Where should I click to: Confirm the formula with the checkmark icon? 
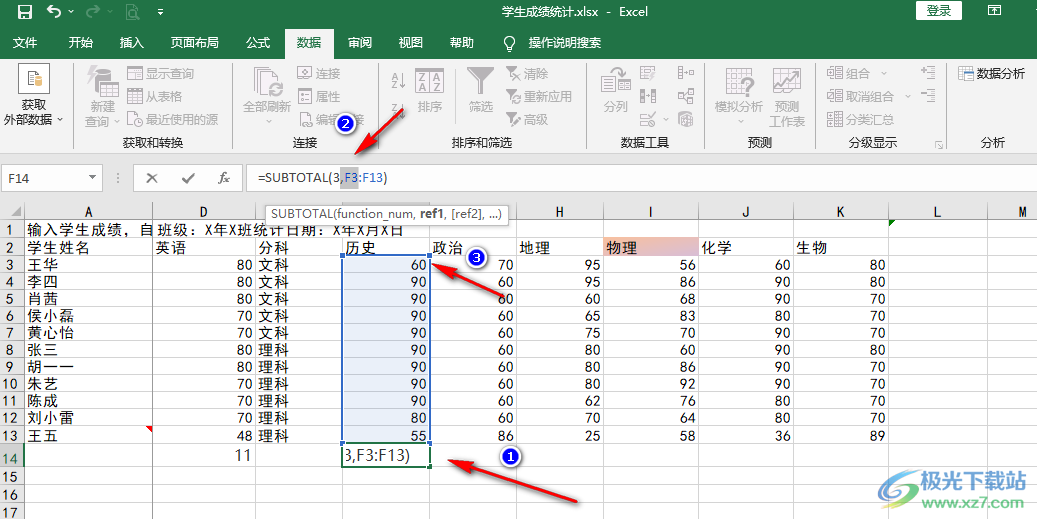coord(188,178)
